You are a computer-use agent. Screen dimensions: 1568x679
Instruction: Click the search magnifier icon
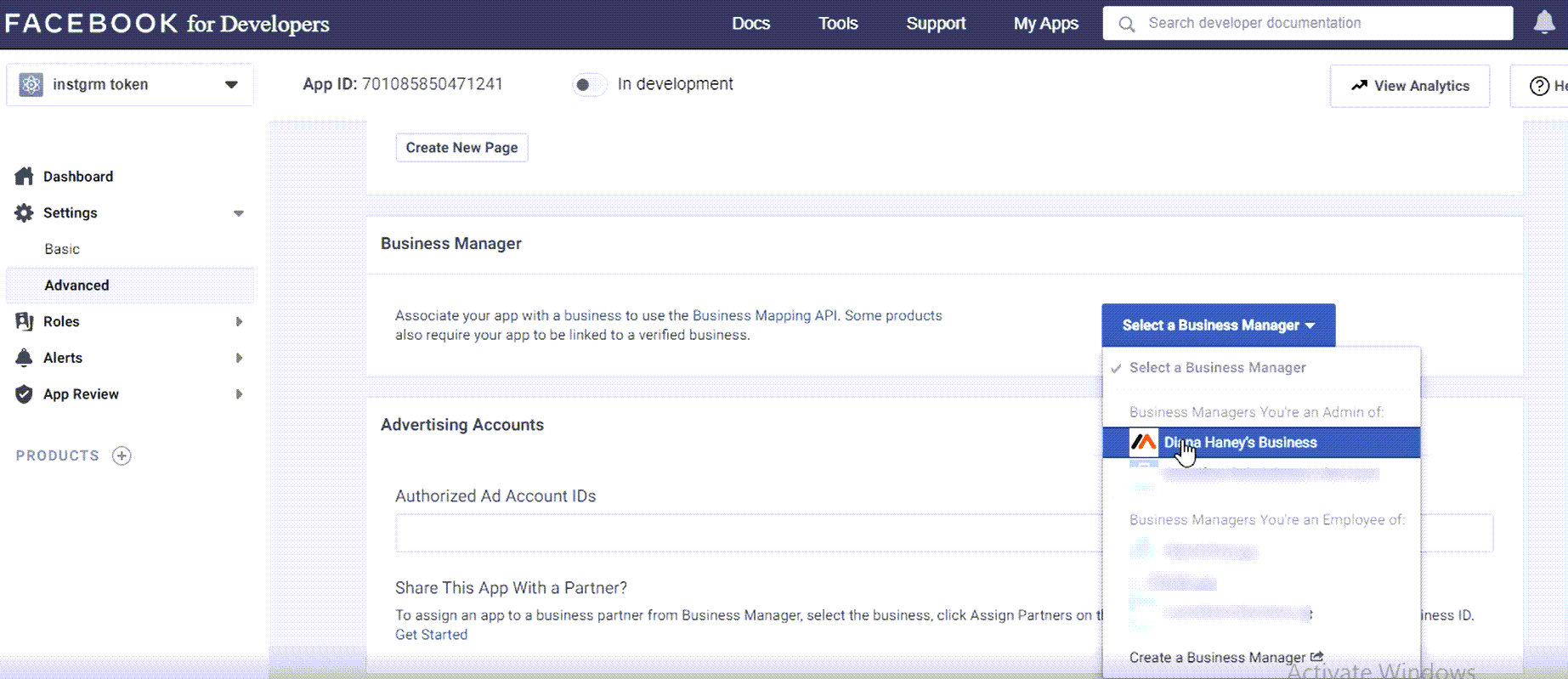1127,24
